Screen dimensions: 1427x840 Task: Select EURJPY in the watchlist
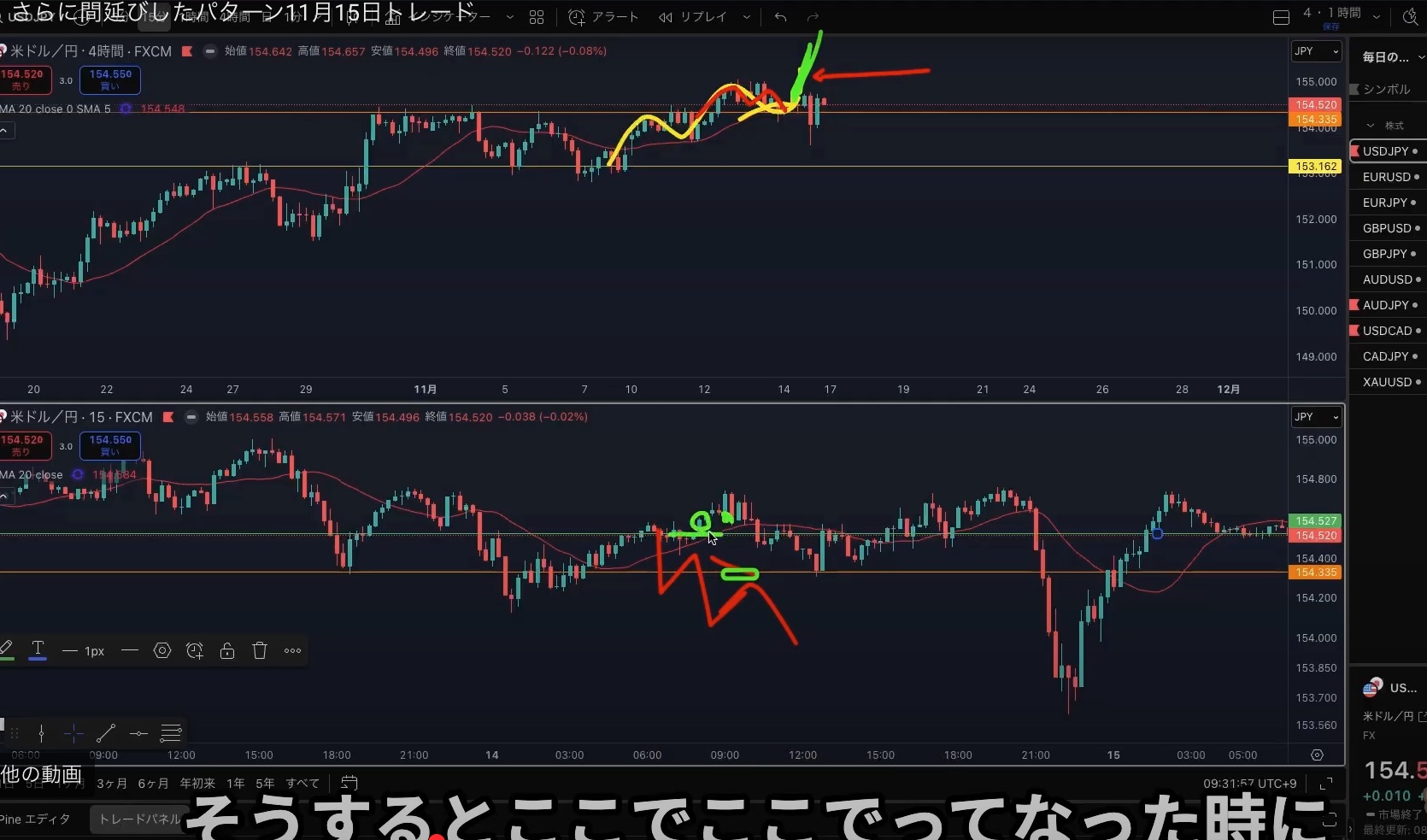coord(1388,203)
